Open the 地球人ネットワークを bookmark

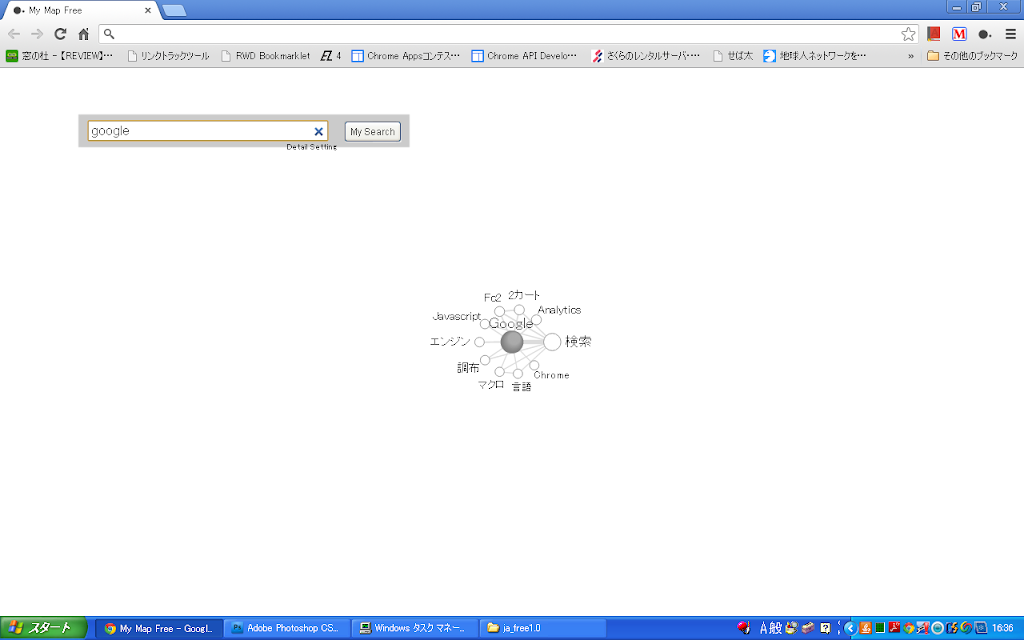click(x=814, y=56)
